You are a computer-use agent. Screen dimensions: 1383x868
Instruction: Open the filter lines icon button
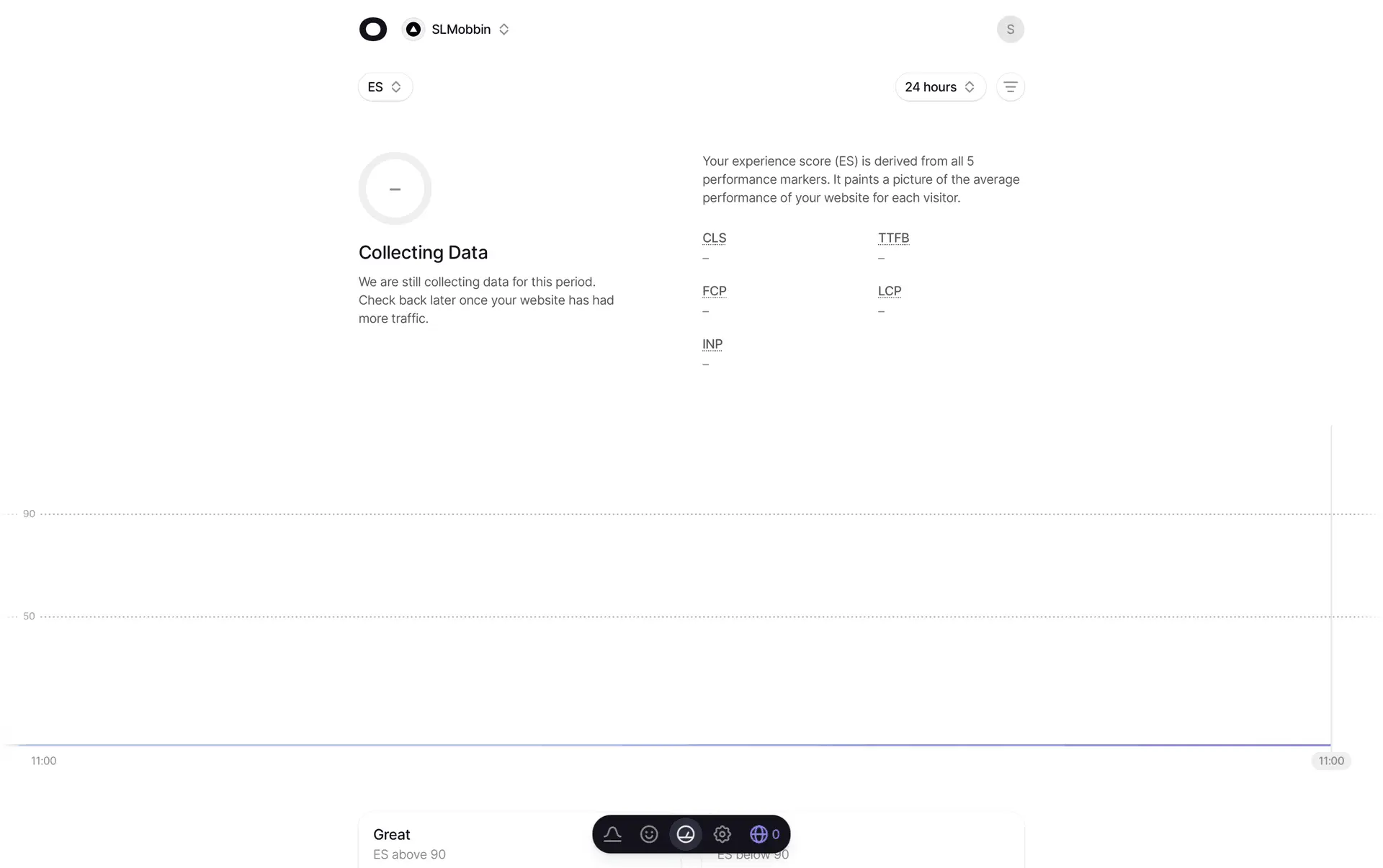pos(1010,87)
